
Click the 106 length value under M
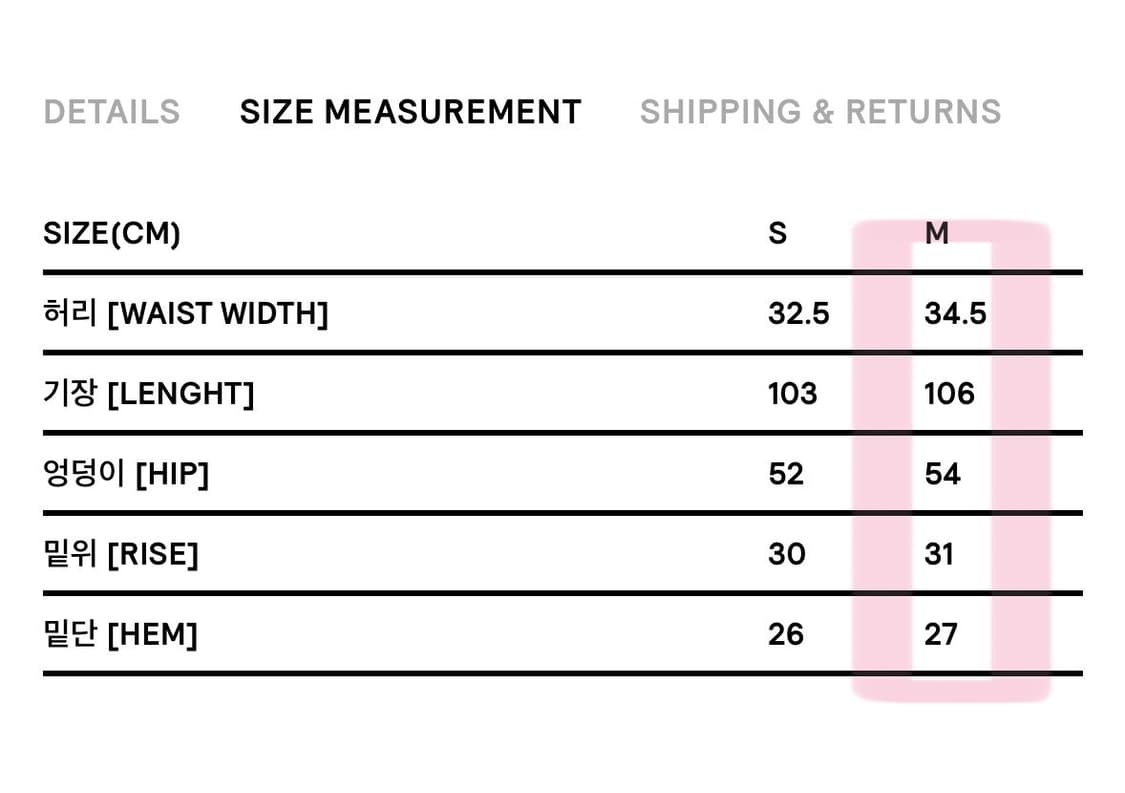click(x=948, y=393)
